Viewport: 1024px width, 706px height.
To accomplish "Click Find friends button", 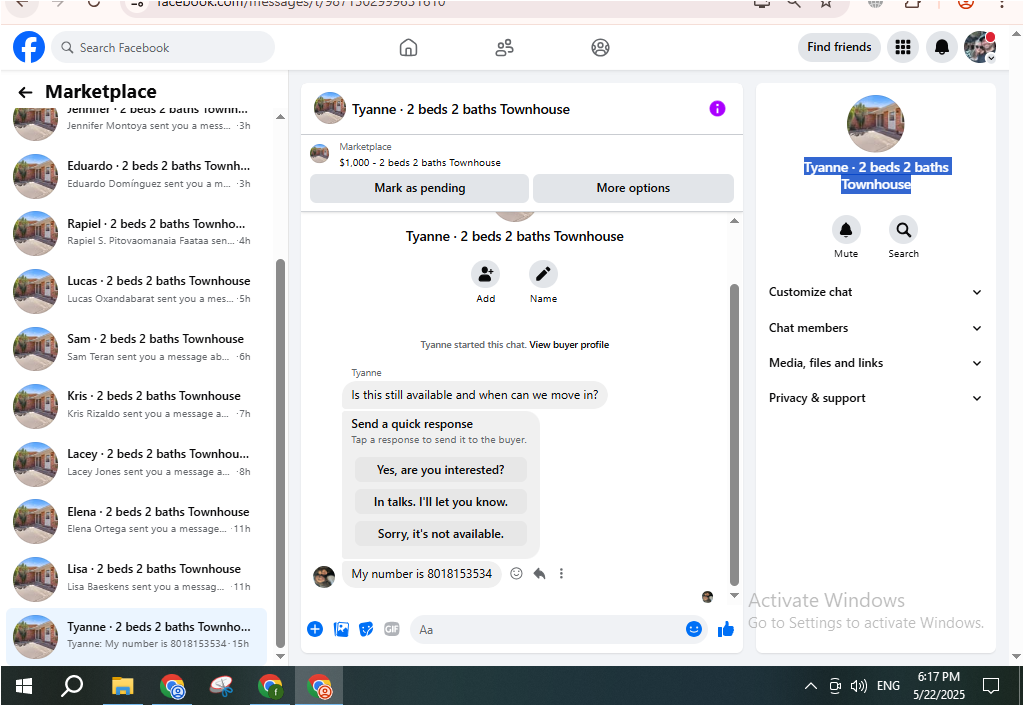I will point(839,47).
